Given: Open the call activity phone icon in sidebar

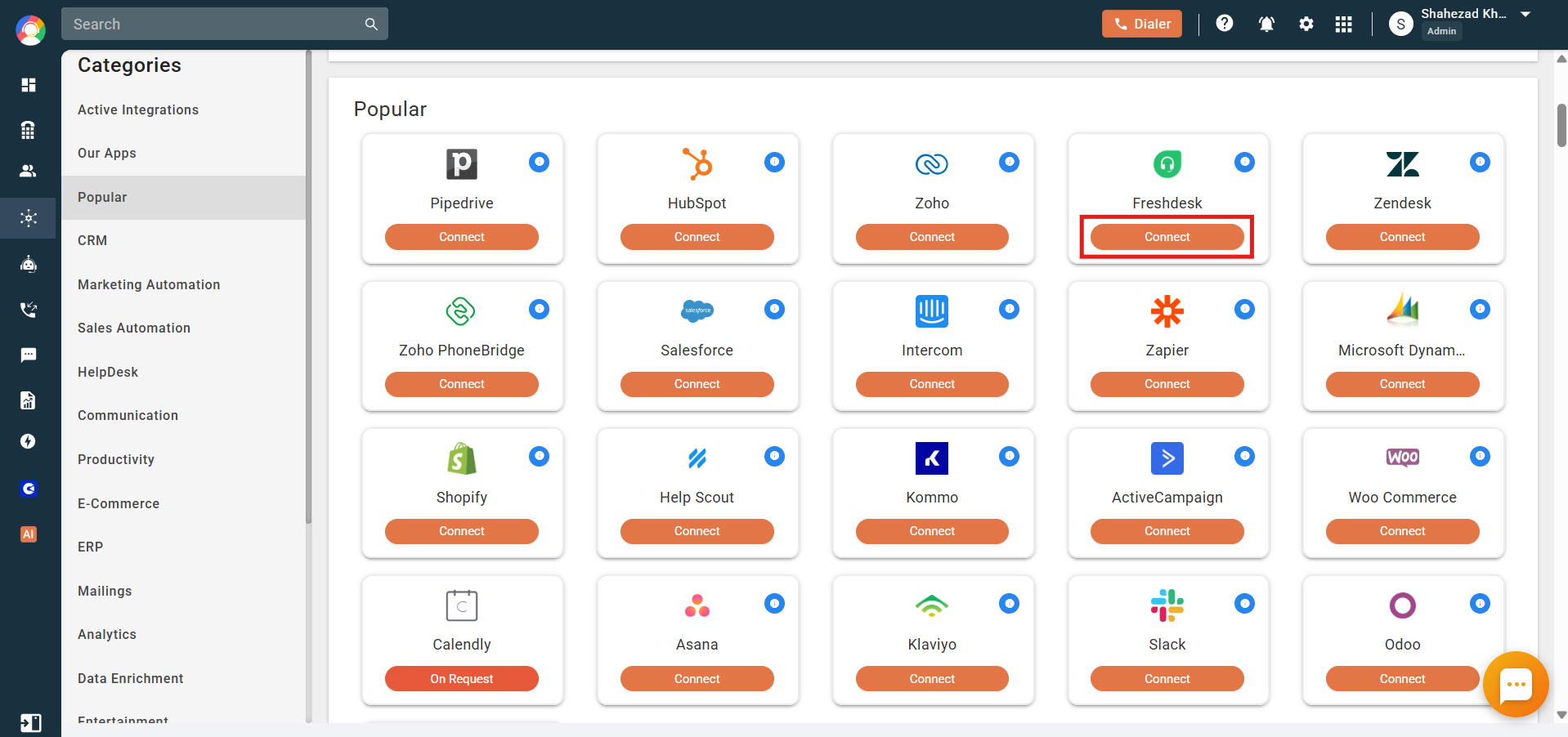Looking at the screenshot, I should click(x=29, y=310).
